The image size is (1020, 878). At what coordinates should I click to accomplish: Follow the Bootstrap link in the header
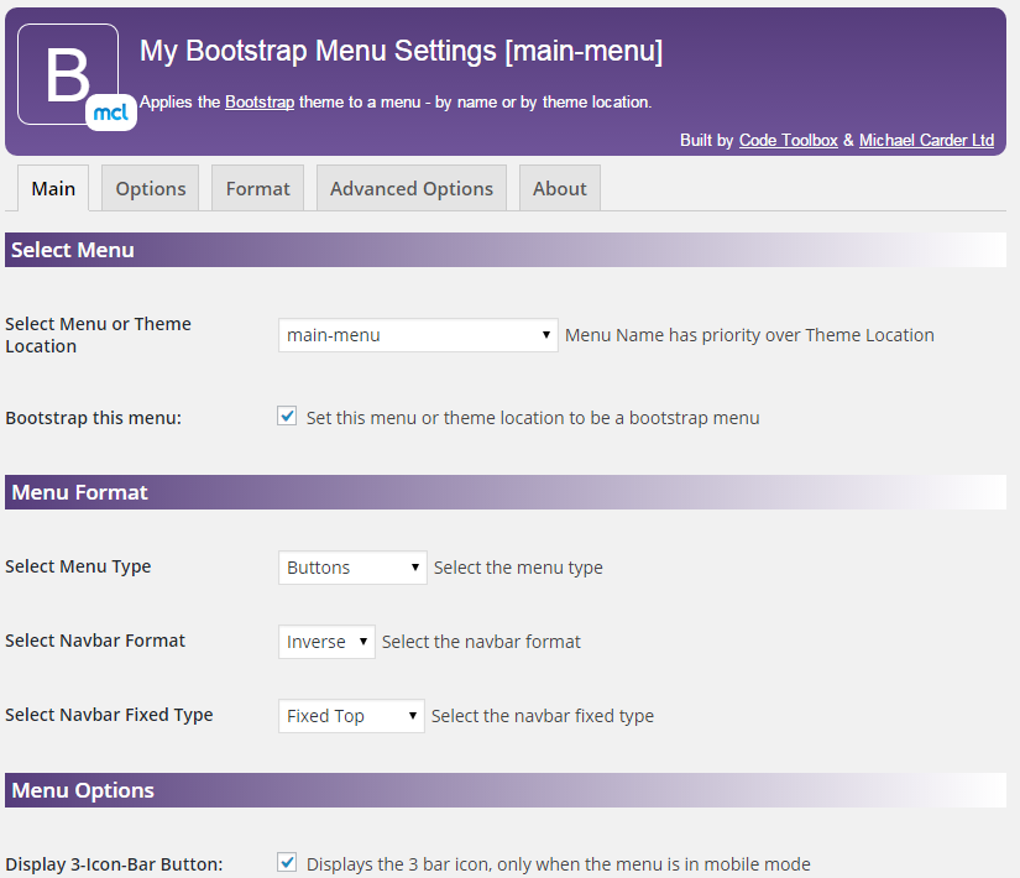tap(260, 102)
